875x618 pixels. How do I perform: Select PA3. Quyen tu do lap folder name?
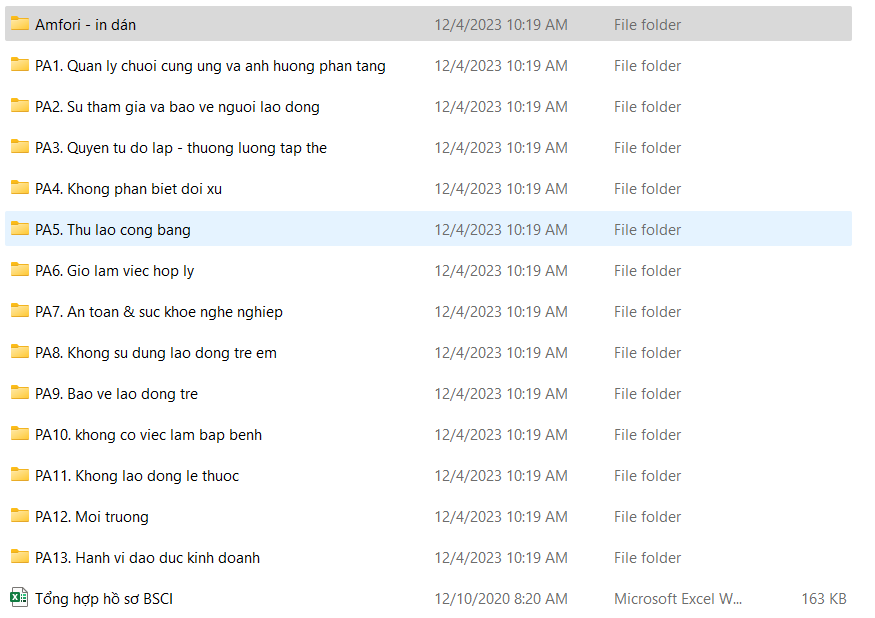180,148
